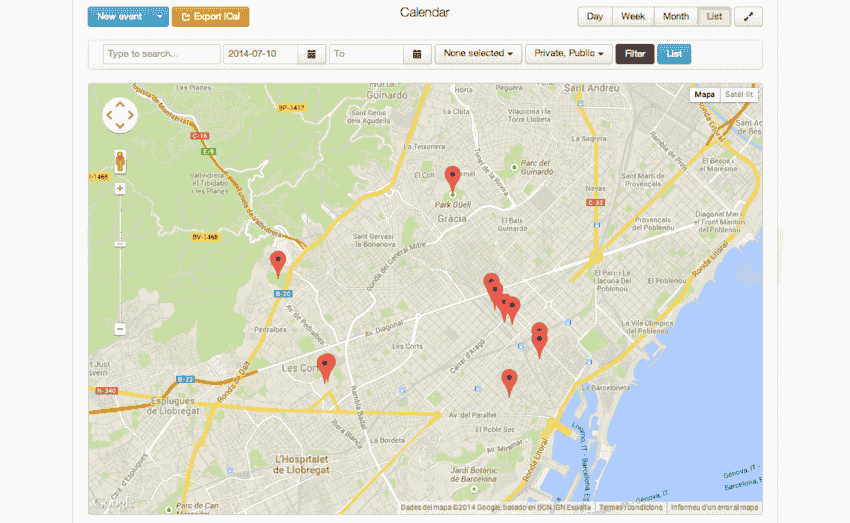This screenshot has width=850, height=523.
Task: Select the Park Güell map marker
Action: 452,179
